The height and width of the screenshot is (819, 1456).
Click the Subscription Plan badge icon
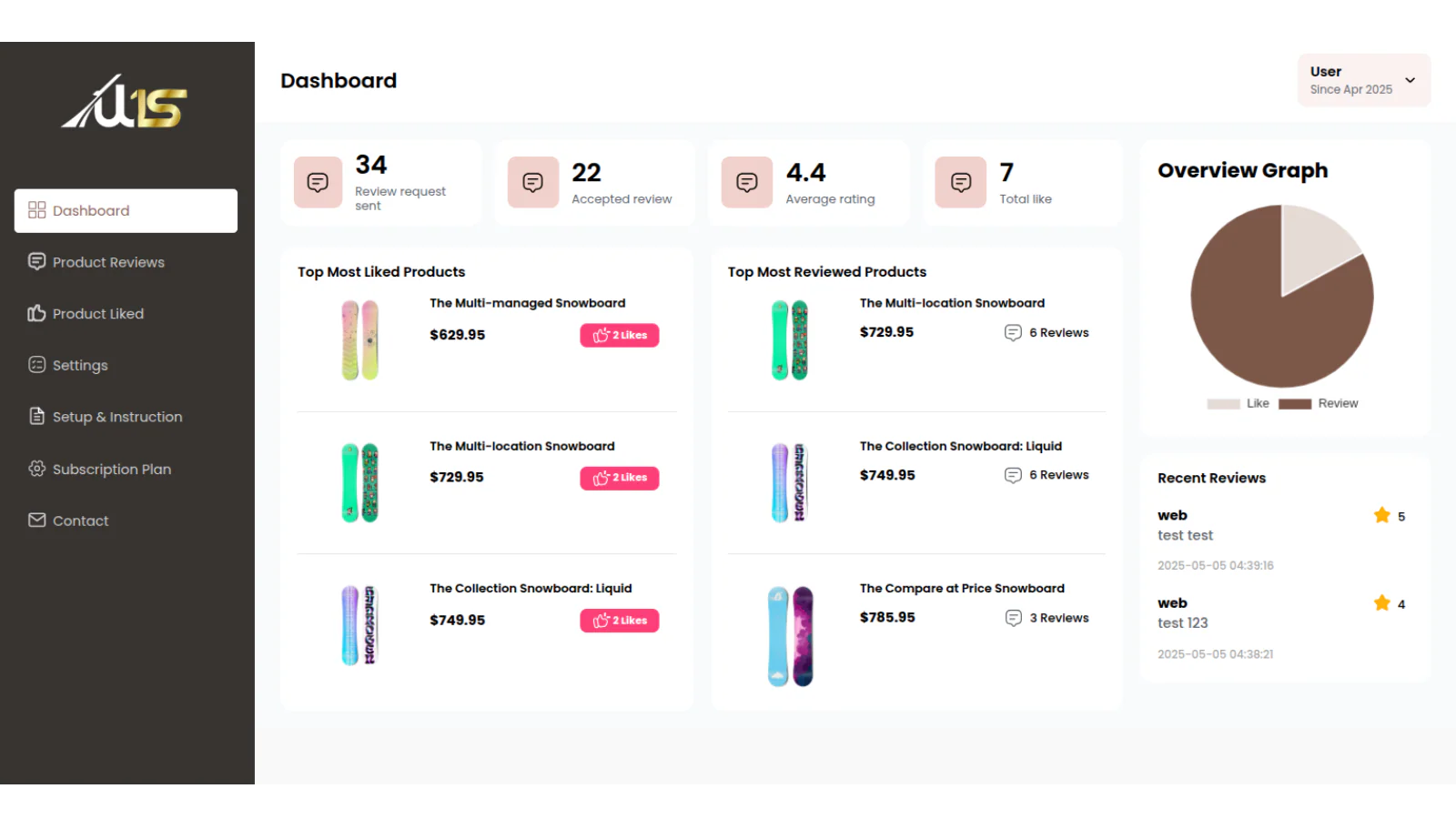point(36,469)
